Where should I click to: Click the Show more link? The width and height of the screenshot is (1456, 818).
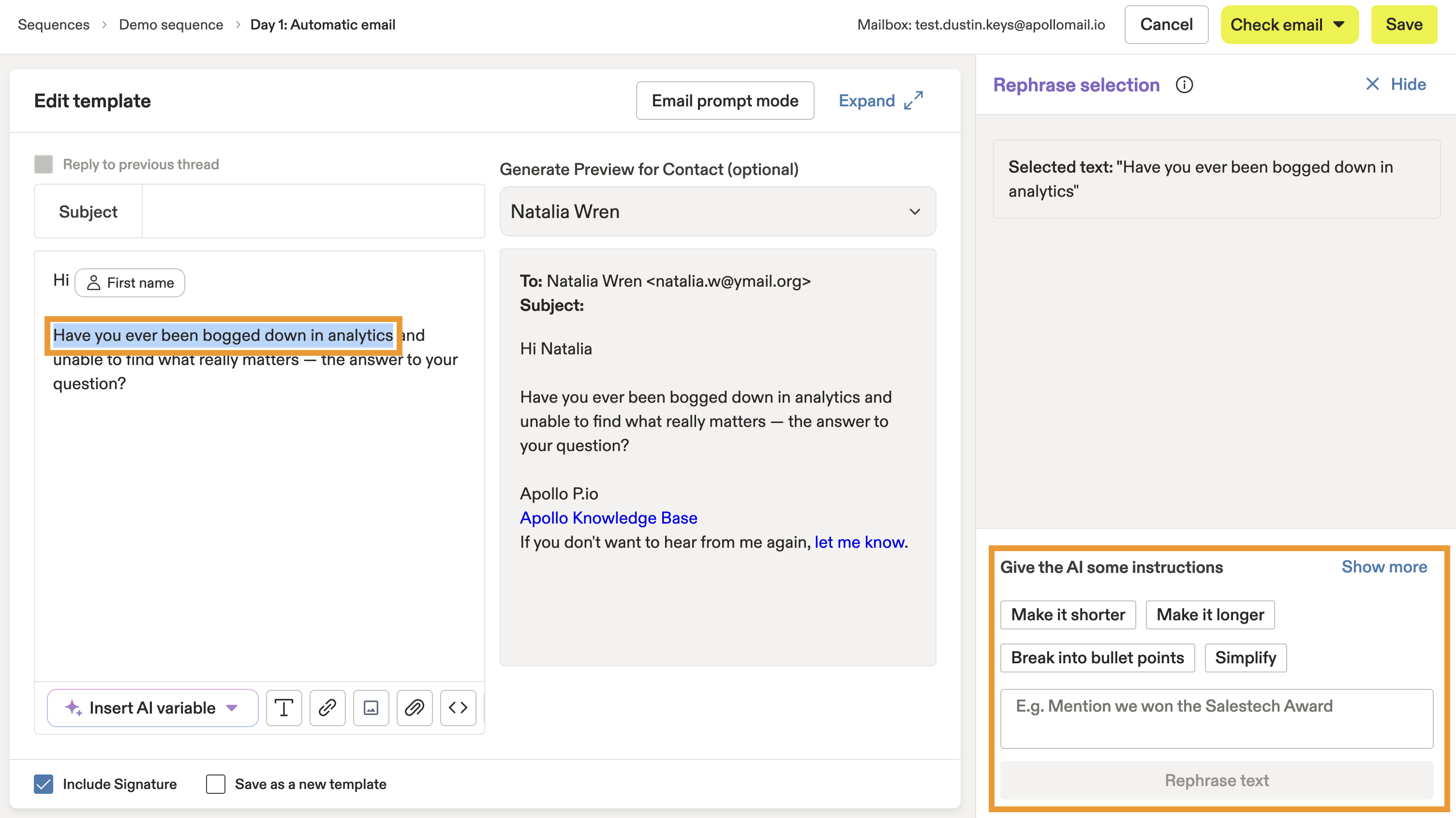(x=1384, y=567)
